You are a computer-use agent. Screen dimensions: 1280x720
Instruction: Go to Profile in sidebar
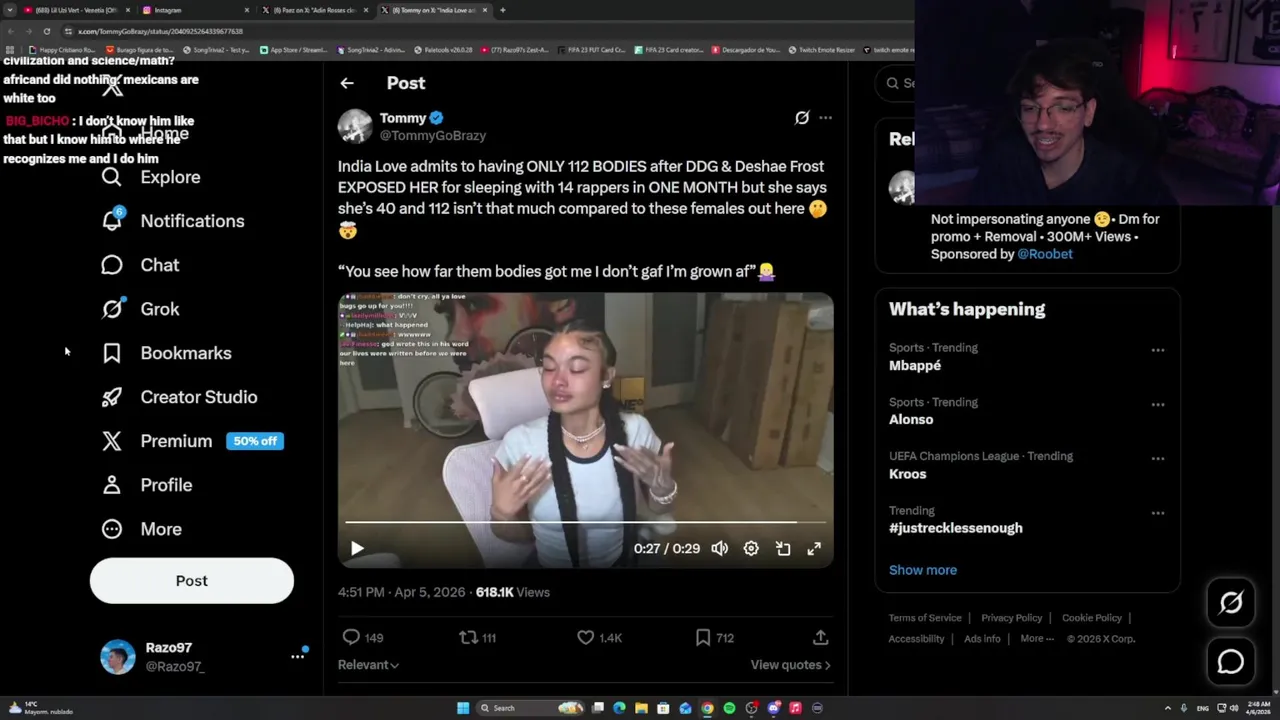[x=146, y=485]
